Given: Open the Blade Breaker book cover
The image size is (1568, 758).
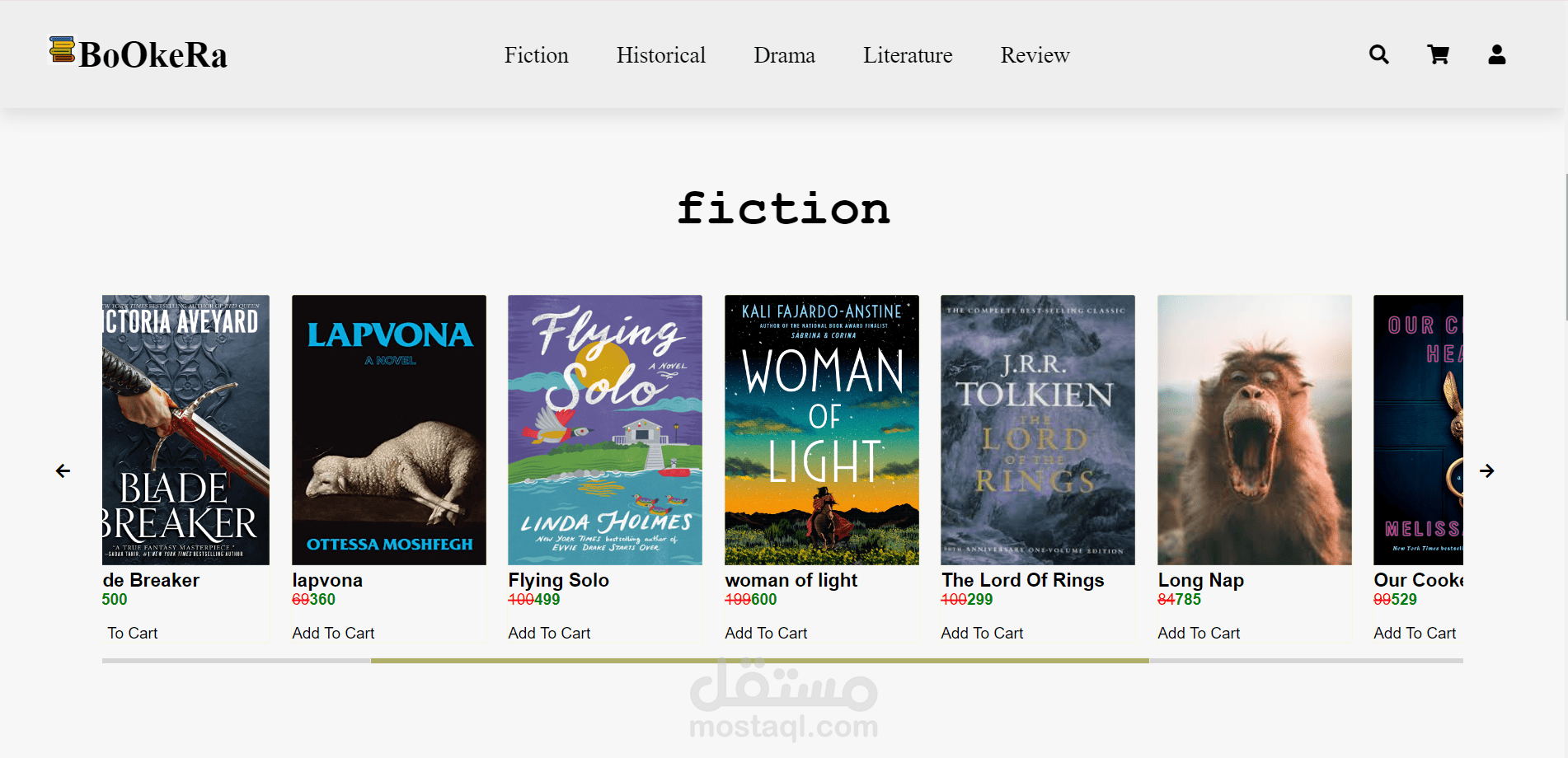Looking at the screenshot, I should click(185, 430).
